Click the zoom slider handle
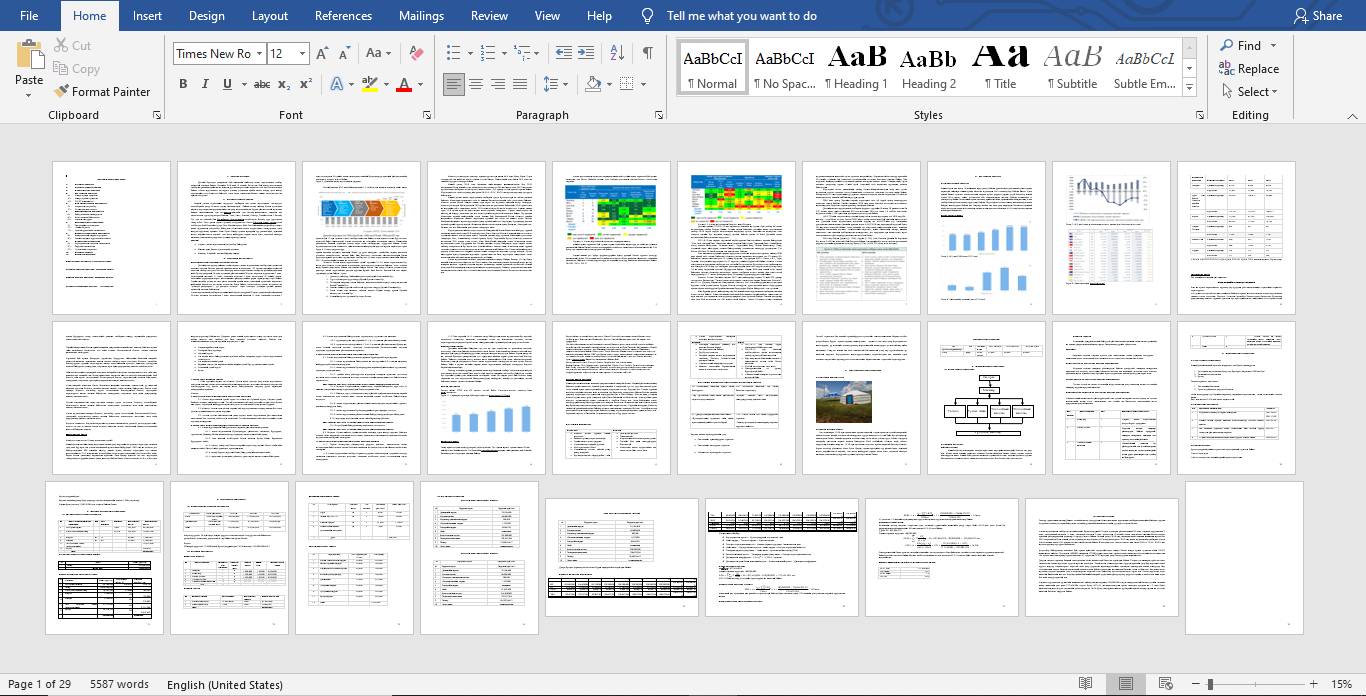This screenshot has height=696, width=1366. [x=1210, y=684]
